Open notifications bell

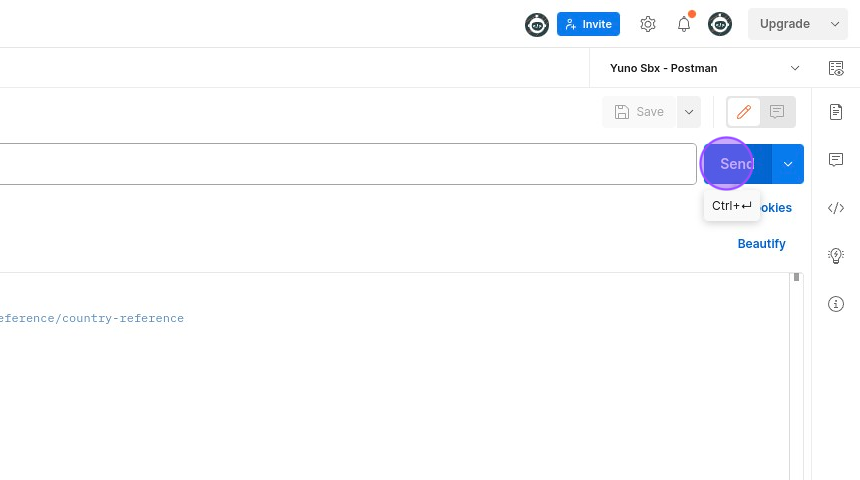point(684,24)
